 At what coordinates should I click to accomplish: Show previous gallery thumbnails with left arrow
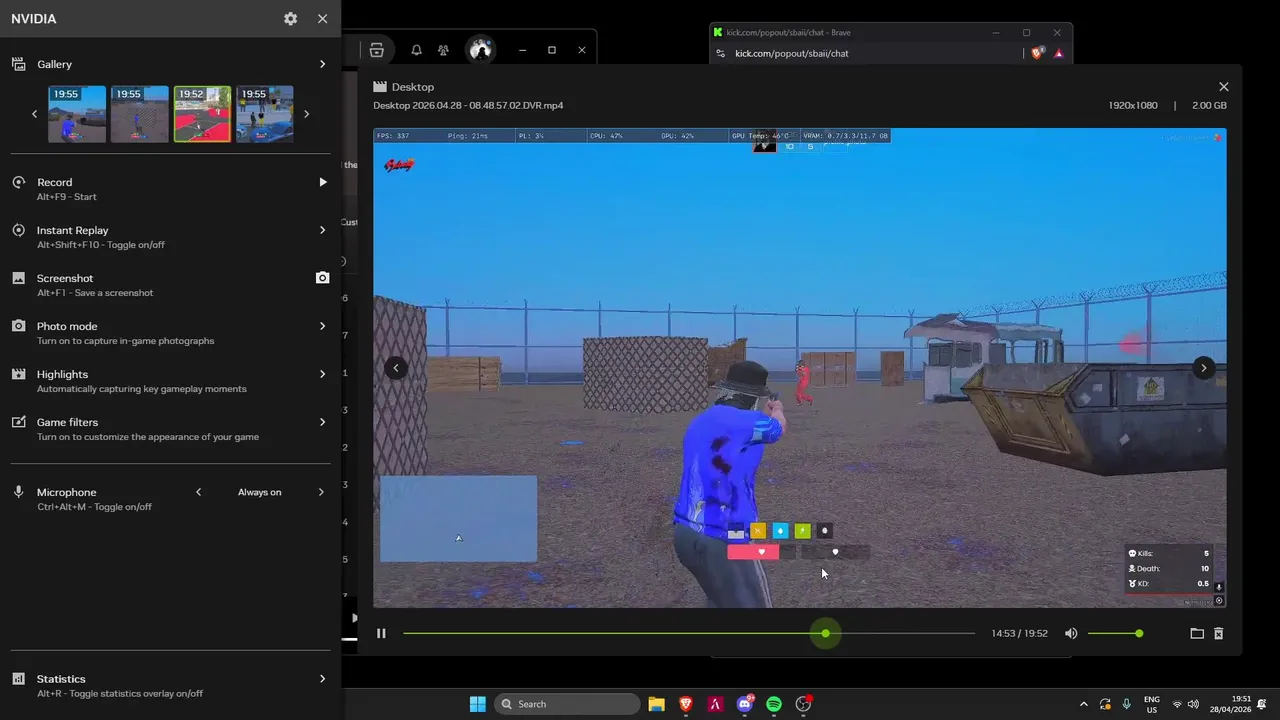point(34,114)
